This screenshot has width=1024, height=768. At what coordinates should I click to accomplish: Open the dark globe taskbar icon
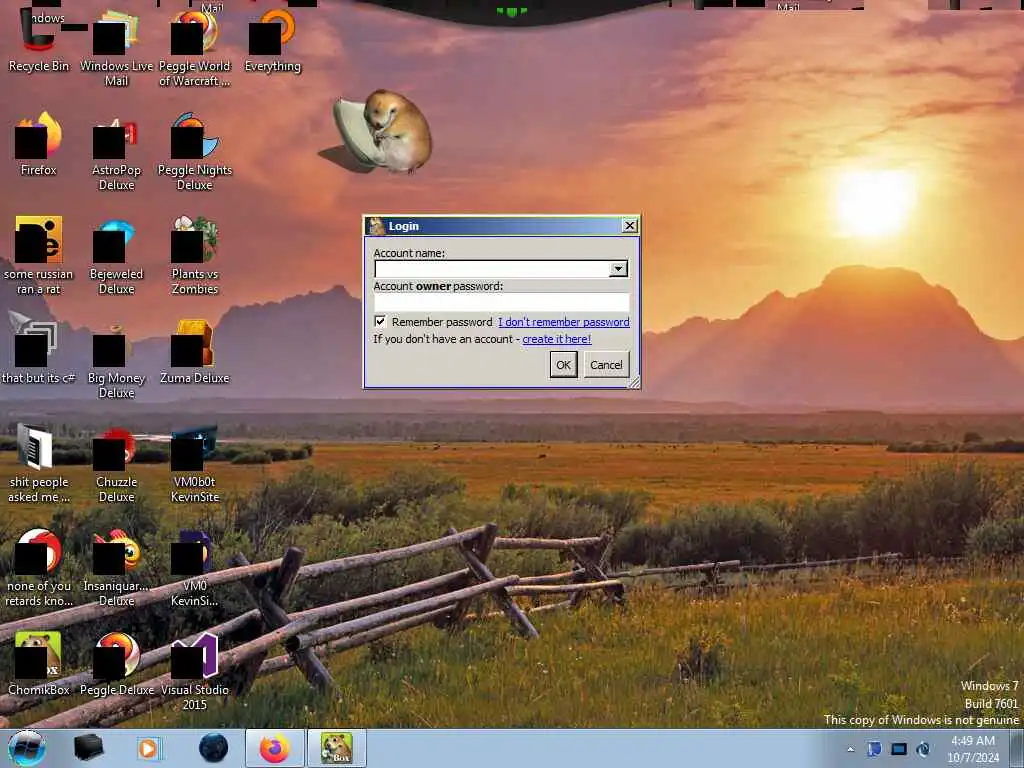pyautogui.click(x=213, y=748)
